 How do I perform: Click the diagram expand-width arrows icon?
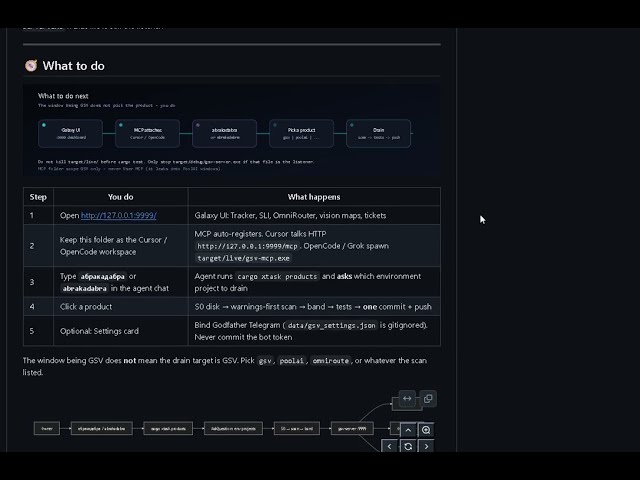pos(407,398)
